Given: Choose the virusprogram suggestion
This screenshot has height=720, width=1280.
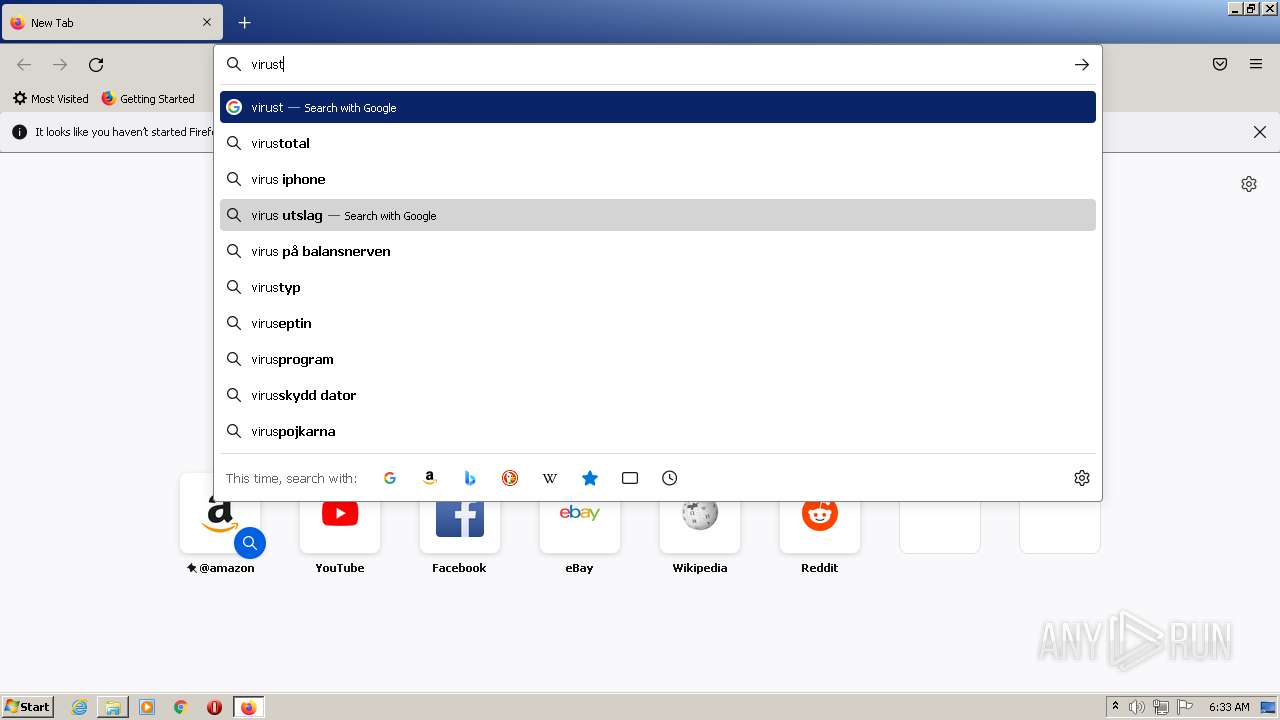Looking at the screenshot, I should tap(658, 359).
